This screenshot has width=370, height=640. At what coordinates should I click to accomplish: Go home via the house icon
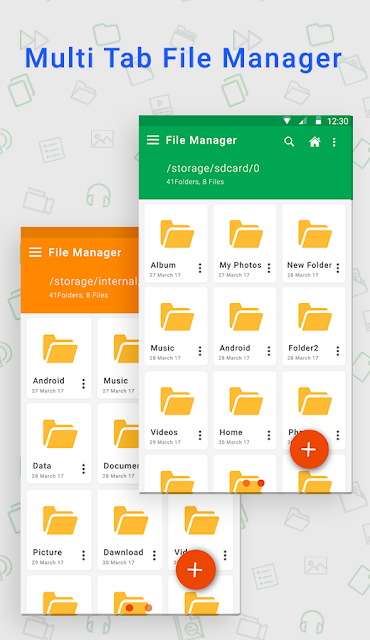pos(315,142)
